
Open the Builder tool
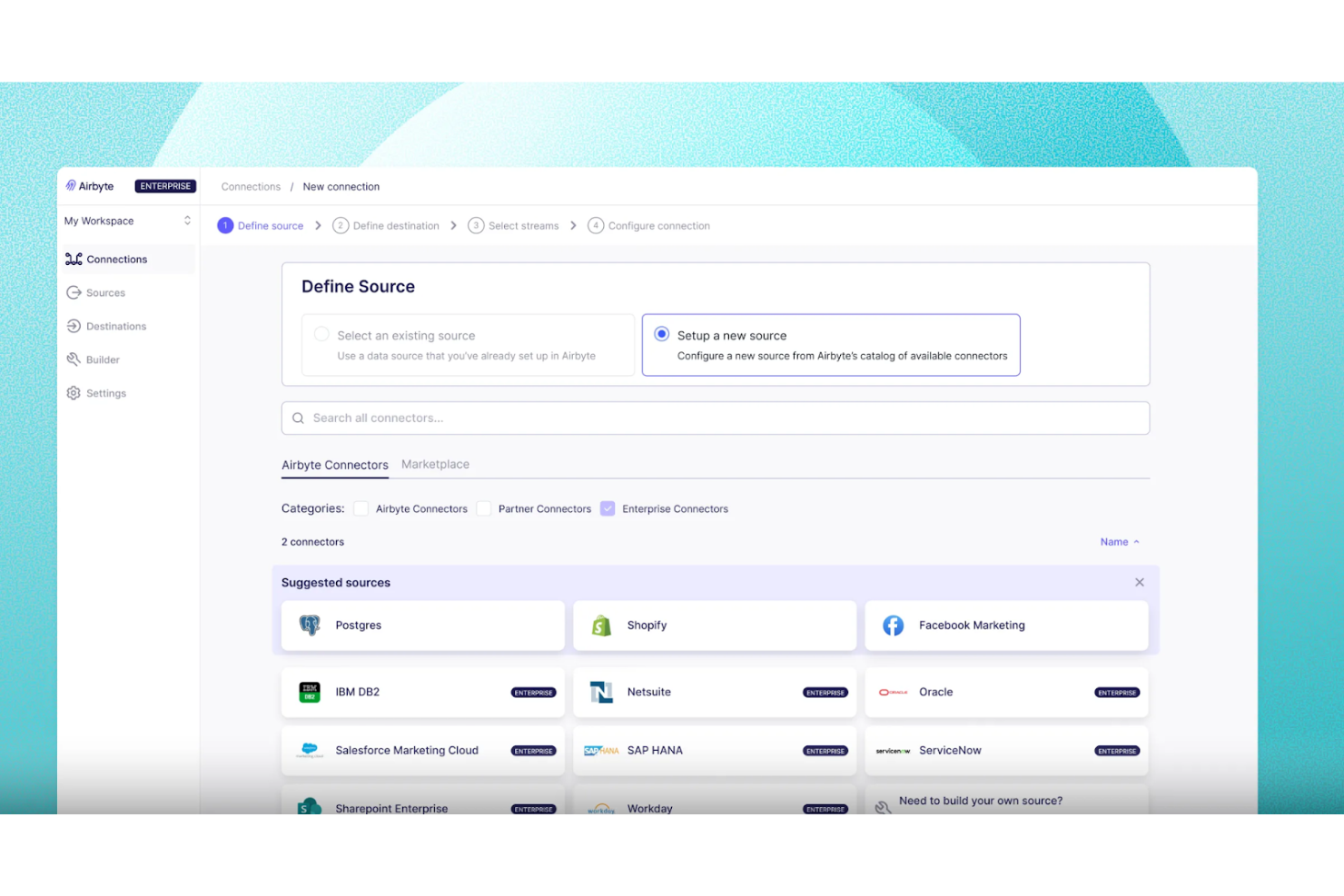(x=102, y=359)
